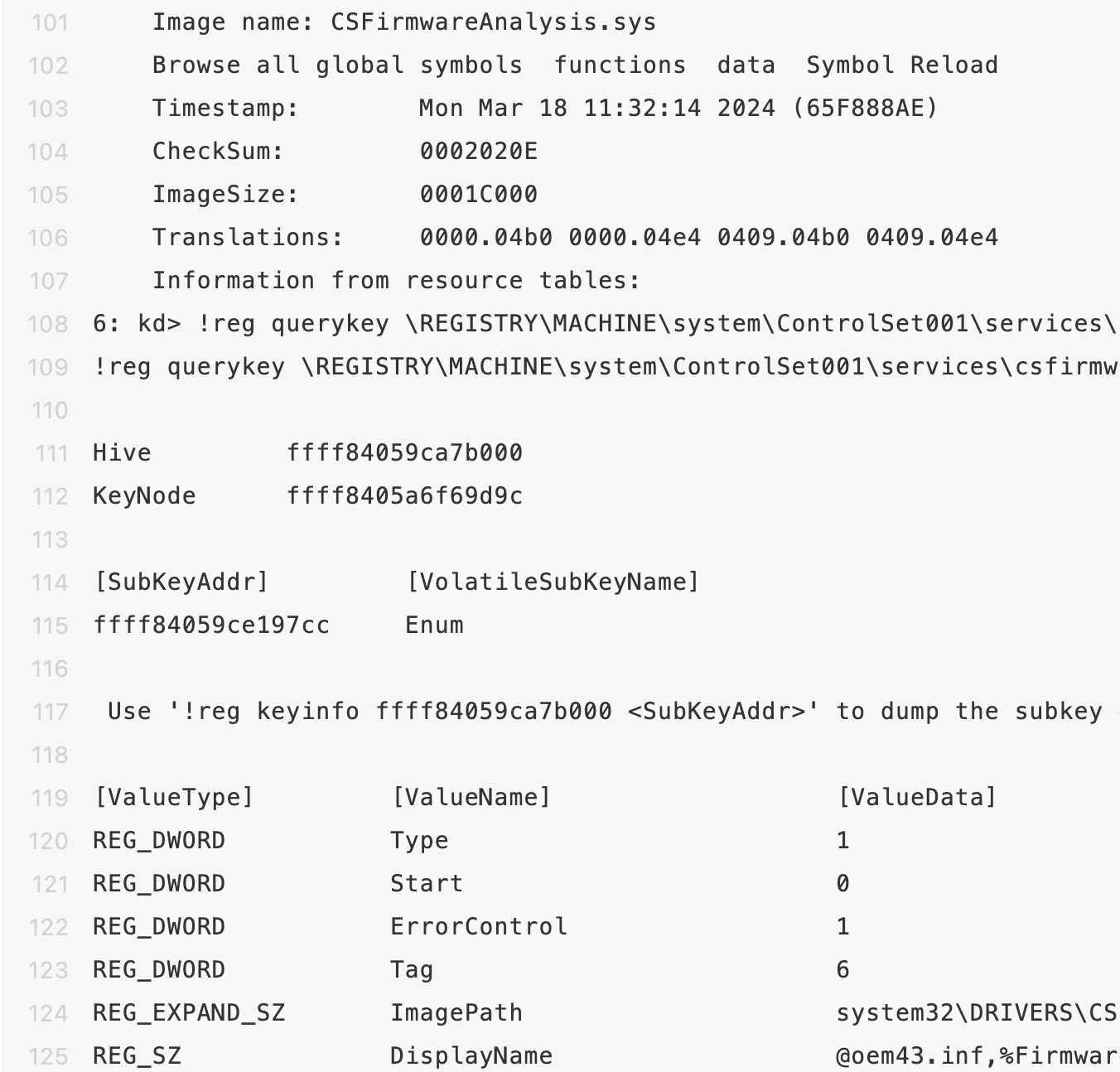The width and height of the screenshot is (1120, 1072).
Task: Click 'Browse all global symbols' text
Action: 337,65
